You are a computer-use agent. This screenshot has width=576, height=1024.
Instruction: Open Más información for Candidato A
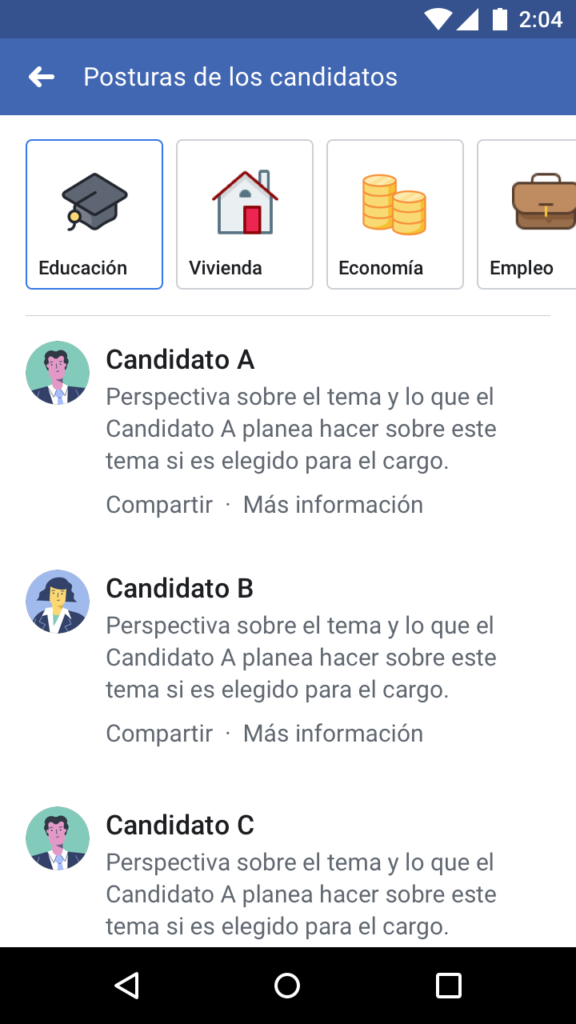coord(333,505)
